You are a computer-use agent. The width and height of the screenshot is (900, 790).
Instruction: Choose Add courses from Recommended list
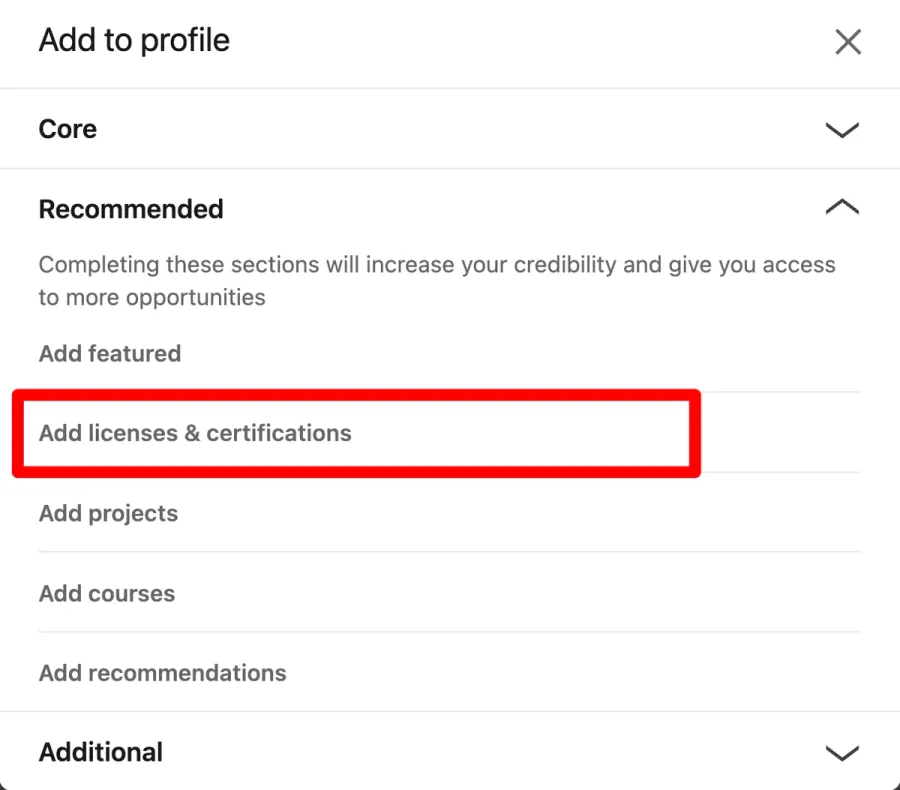click(106, 593)
